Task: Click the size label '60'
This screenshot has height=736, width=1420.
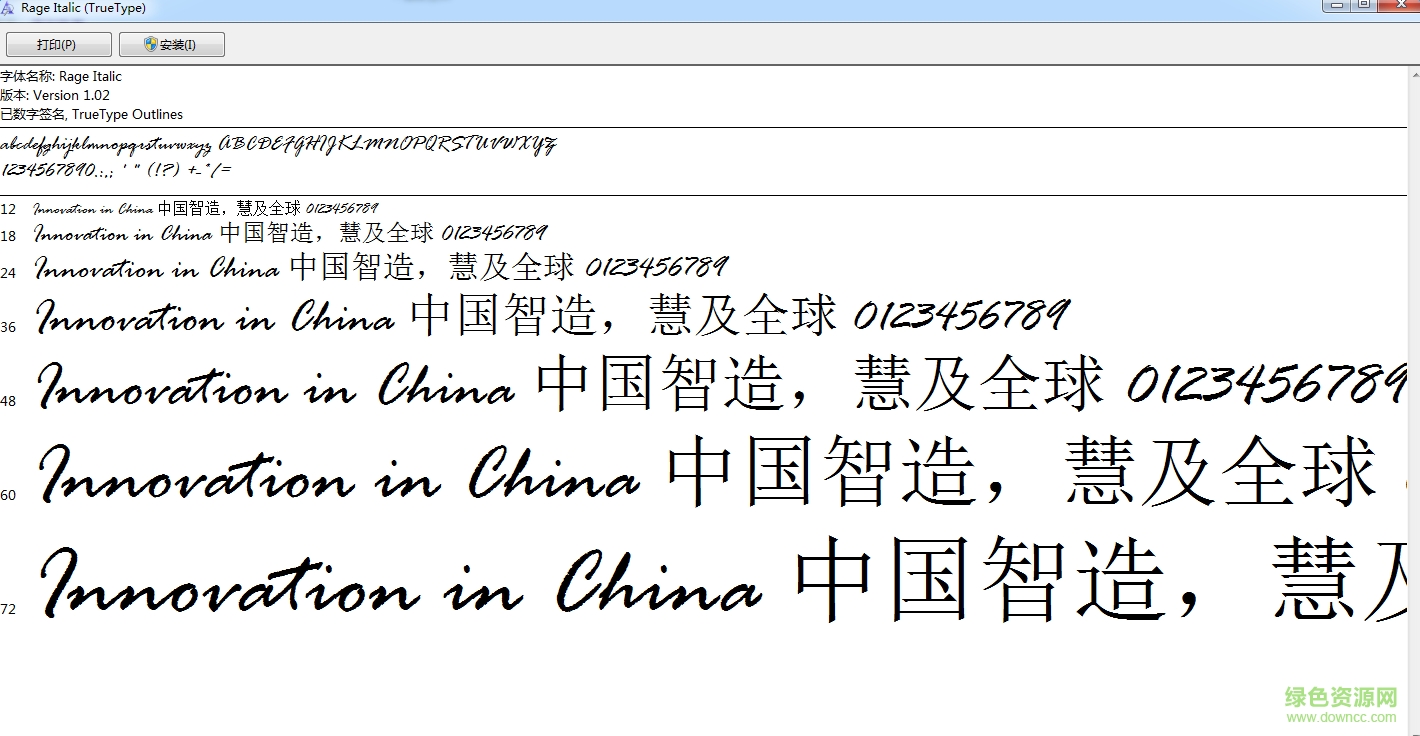Action: click(x=8, y=495)
